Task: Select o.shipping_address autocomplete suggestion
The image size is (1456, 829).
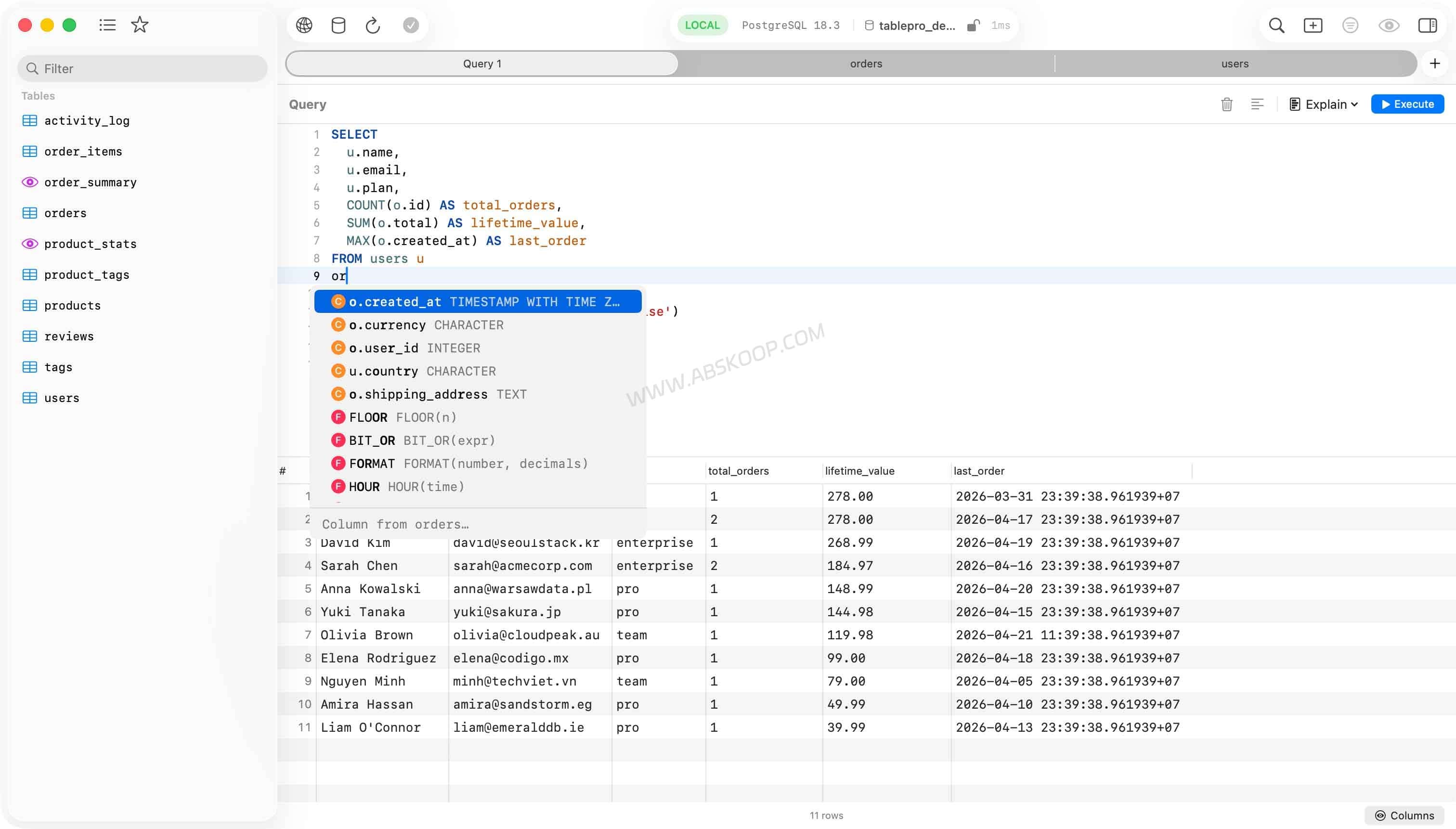Action: pyautogui.click(x=478, y=394)
